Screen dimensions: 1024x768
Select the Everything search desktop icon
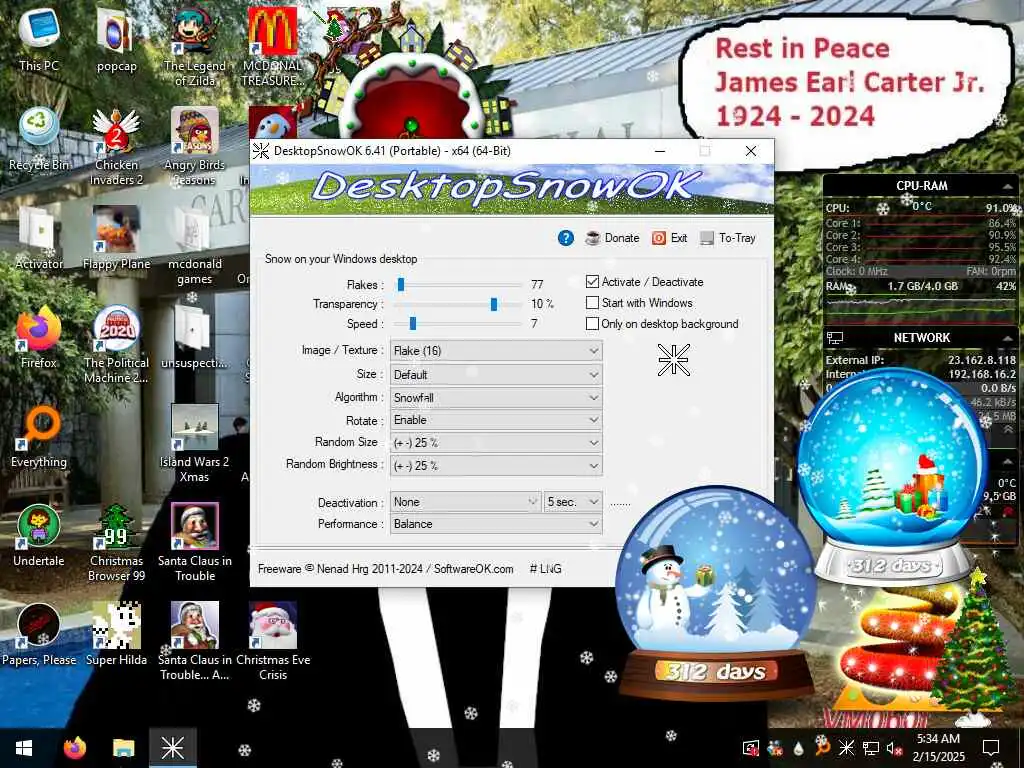click(39, 438)
